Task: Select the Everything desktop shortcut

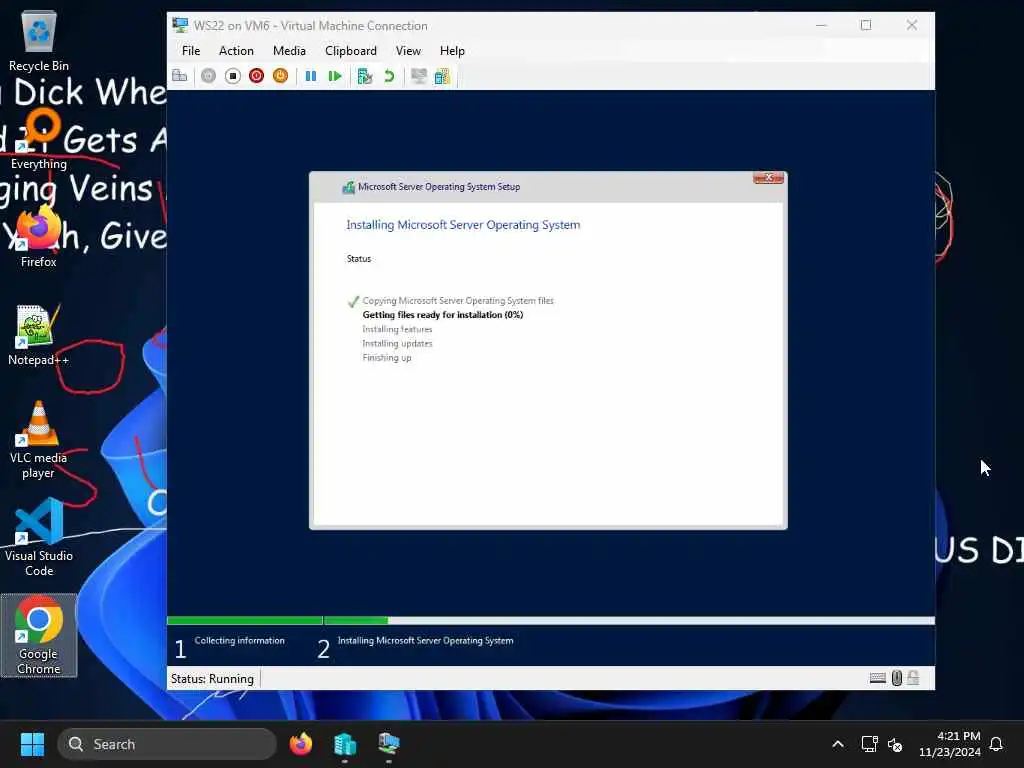Action: coord(39,140)
